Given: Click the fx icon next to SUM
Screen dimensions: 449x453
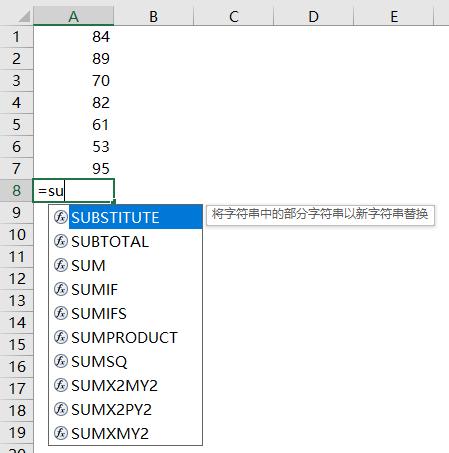Looking at the screenshot, I should pos(61,265).
